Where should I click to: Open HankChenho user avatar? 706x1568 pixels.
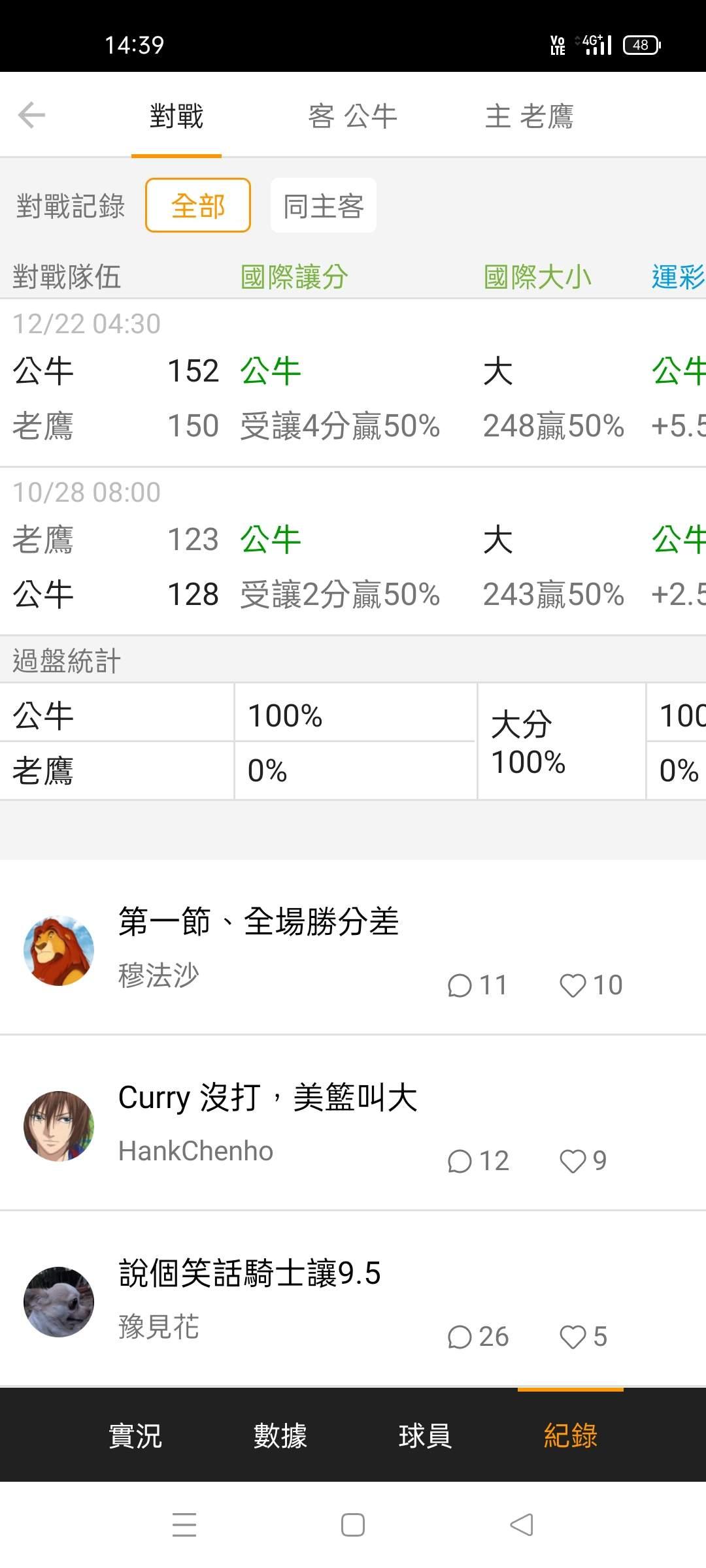coord(59,1126)
